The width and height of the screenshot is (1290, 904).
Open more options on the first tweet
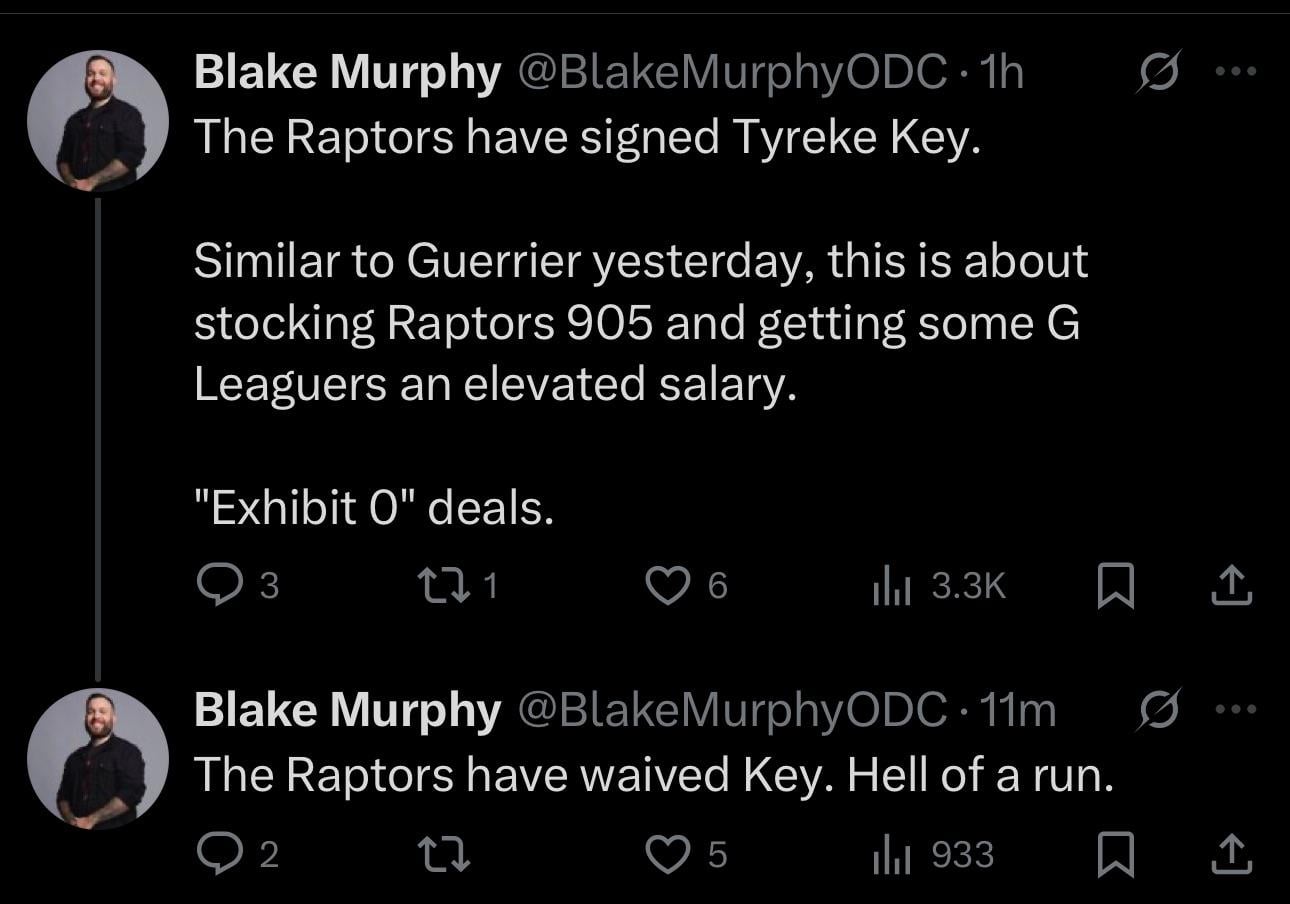(1237, 70)
